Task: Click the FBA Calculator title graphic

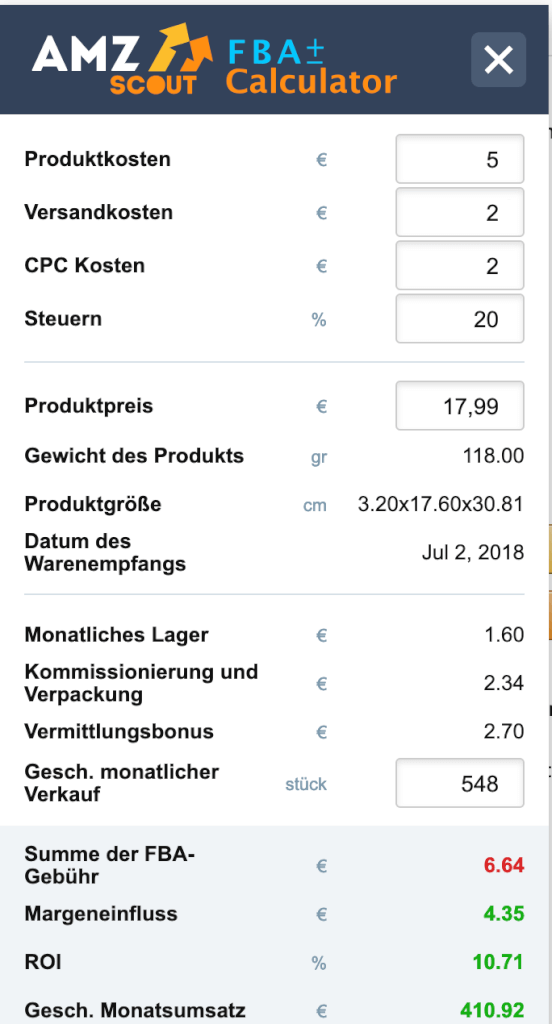Action: point(312,67)
